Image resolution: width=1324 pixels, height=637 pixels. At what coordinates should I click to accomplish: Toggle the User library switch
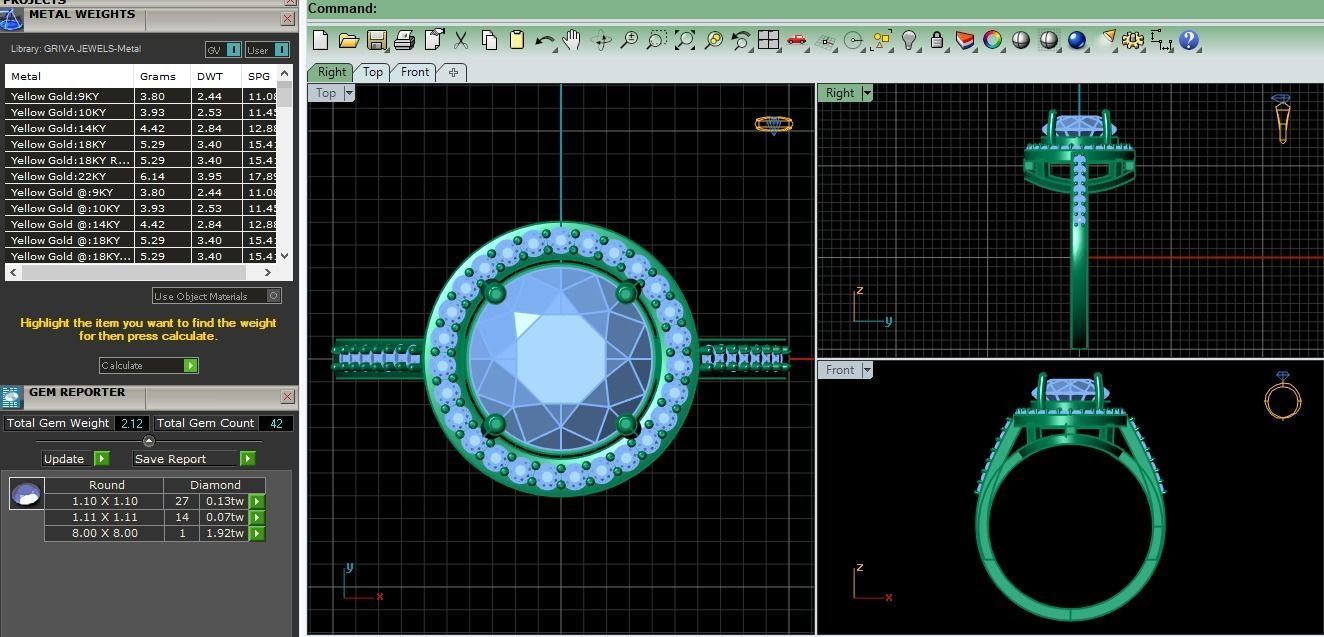[267, 50]
